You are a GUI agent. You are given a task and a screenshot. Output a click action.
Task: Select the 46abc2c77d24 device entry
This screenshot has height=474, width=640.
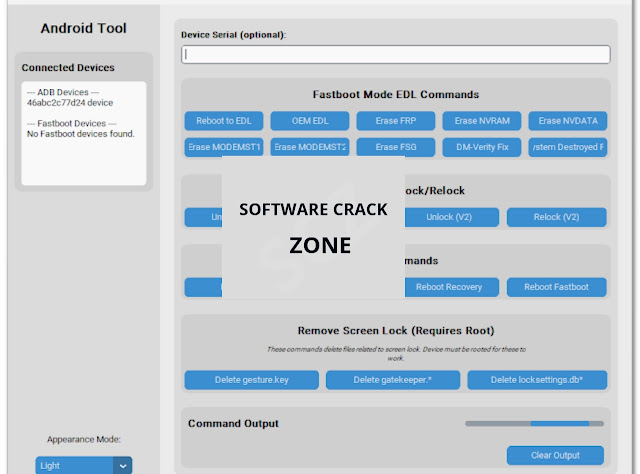70,103
